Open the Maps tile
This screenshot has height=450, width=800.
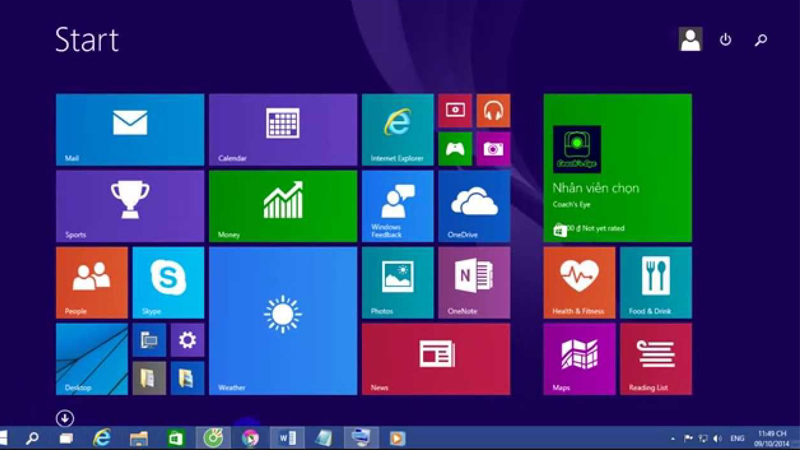click(x=580, y=359)
